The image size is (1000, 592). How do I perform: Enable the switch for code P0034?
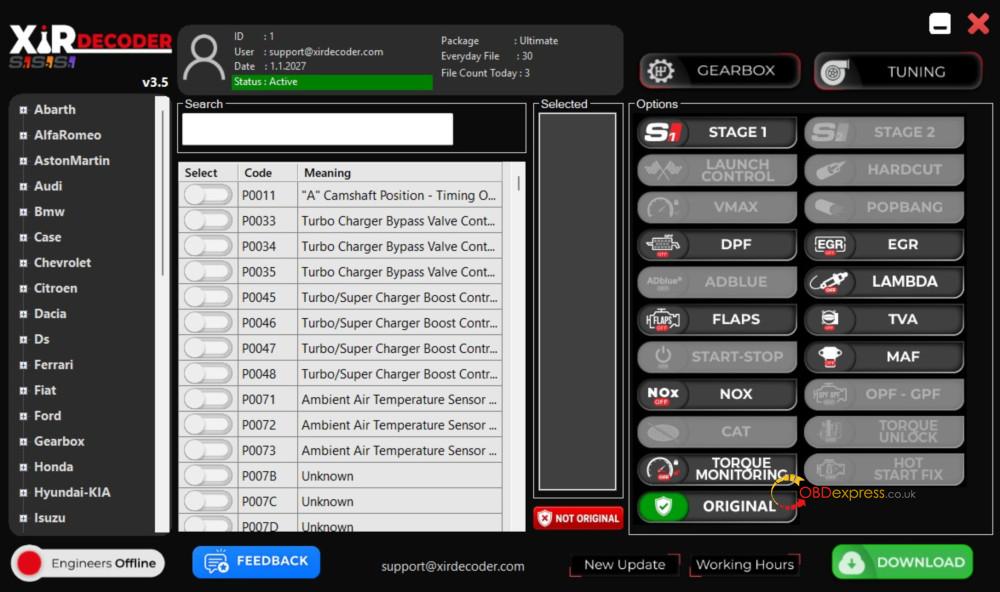click(x=208, y=246)
